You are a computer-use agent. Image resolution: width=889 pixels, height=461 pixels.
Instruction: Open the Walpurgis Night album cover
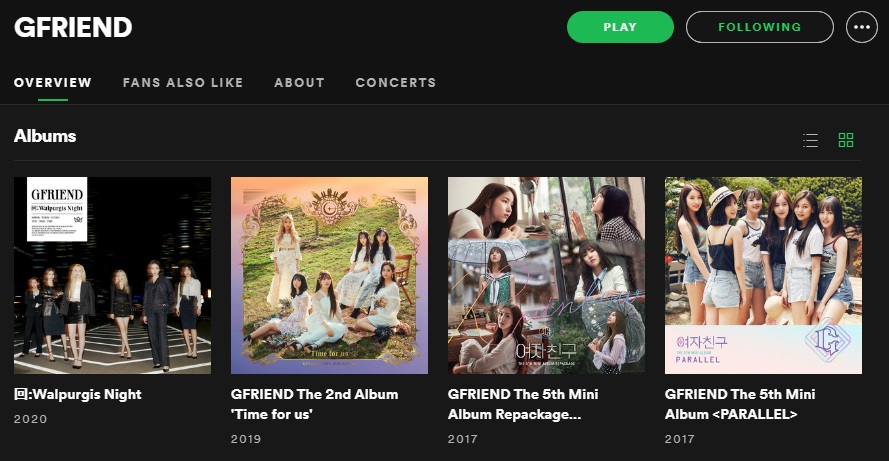click(x=112, y=276)
